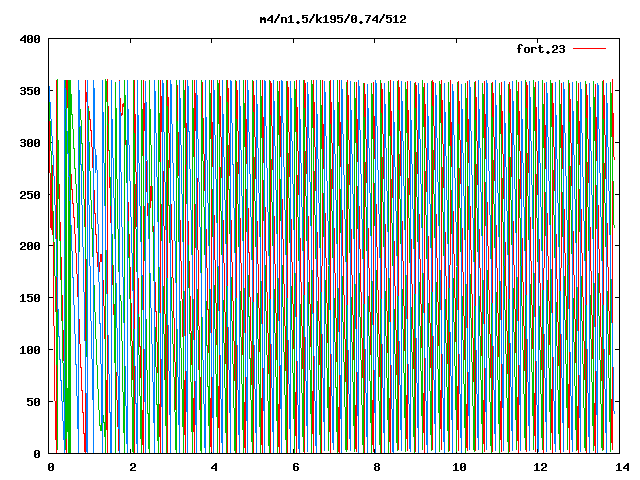Click y-axis label 350

[30, 91]
